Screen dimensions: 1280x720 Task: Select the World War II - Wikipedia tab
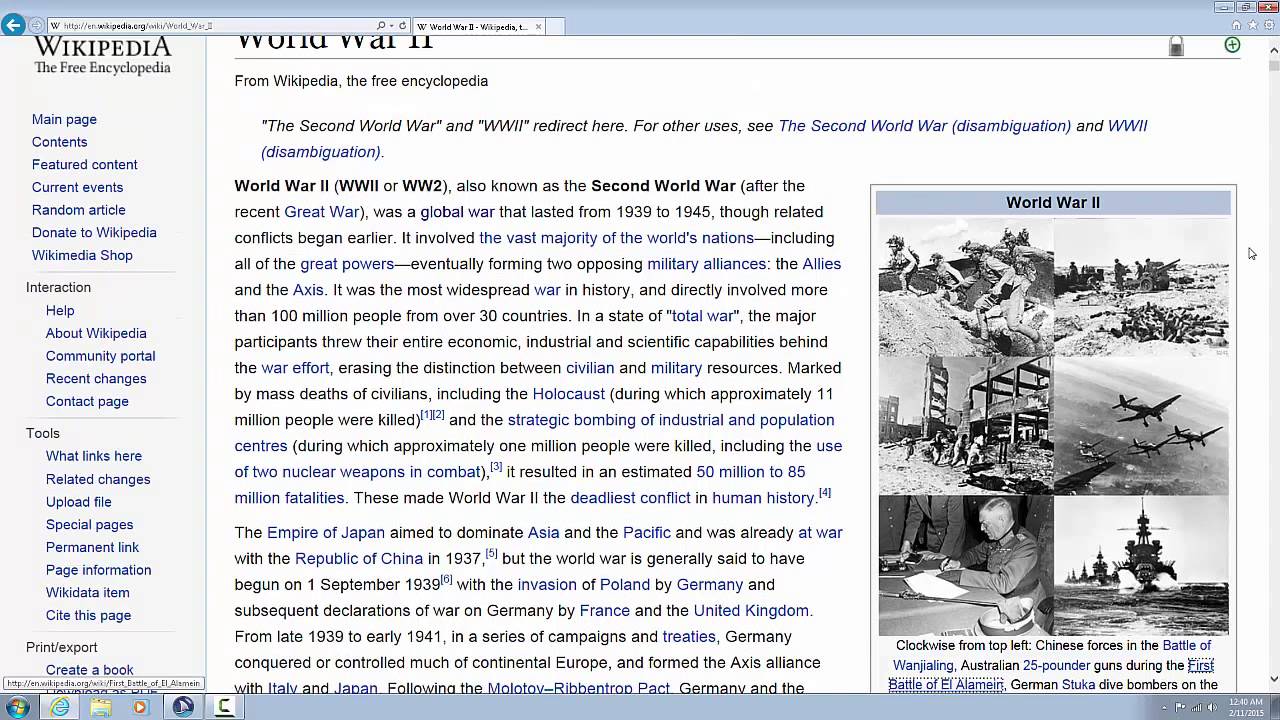click(478, 26)
